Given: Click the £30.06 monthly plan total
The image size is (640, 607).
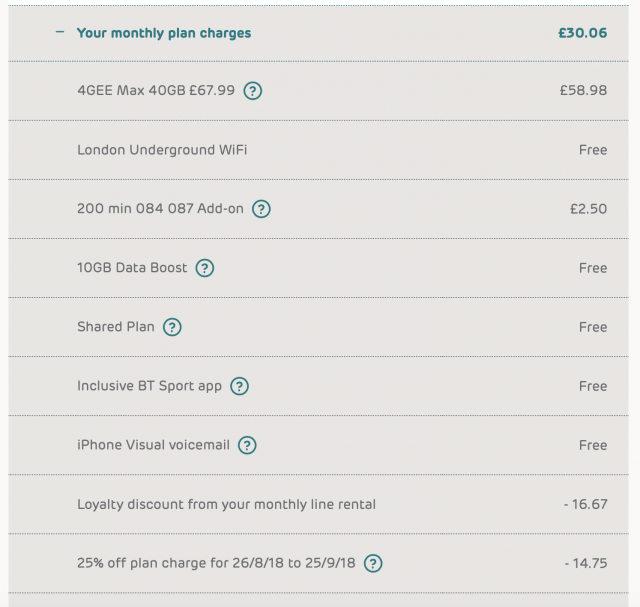Looking at the screenshot, I should pos(582,33).
